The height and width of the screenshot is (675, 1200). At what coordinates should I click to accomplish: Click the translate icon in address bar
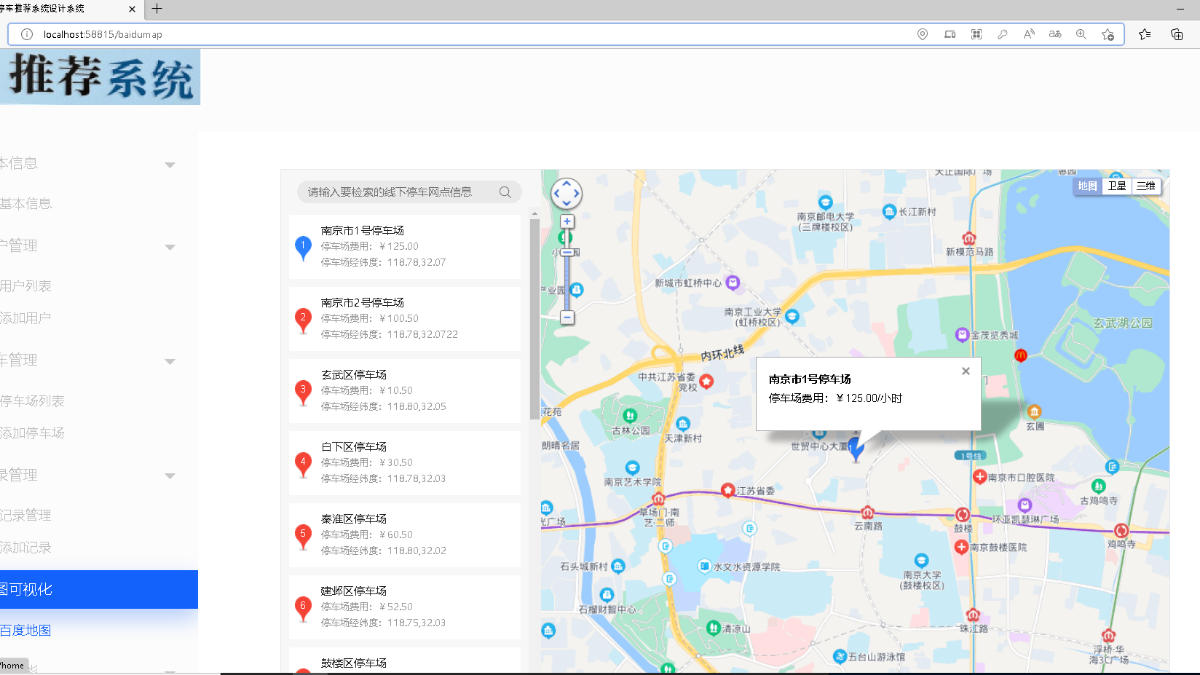coord(1055,34)
